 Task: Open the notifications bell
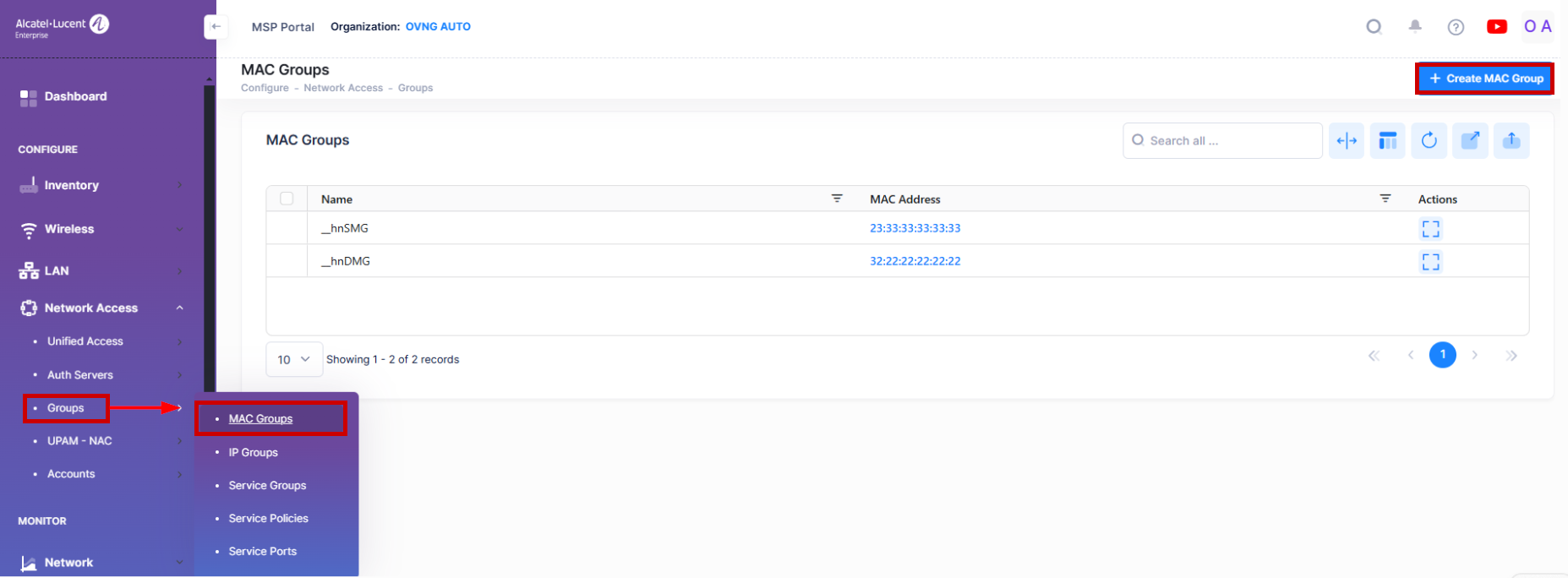[1415, 27]
